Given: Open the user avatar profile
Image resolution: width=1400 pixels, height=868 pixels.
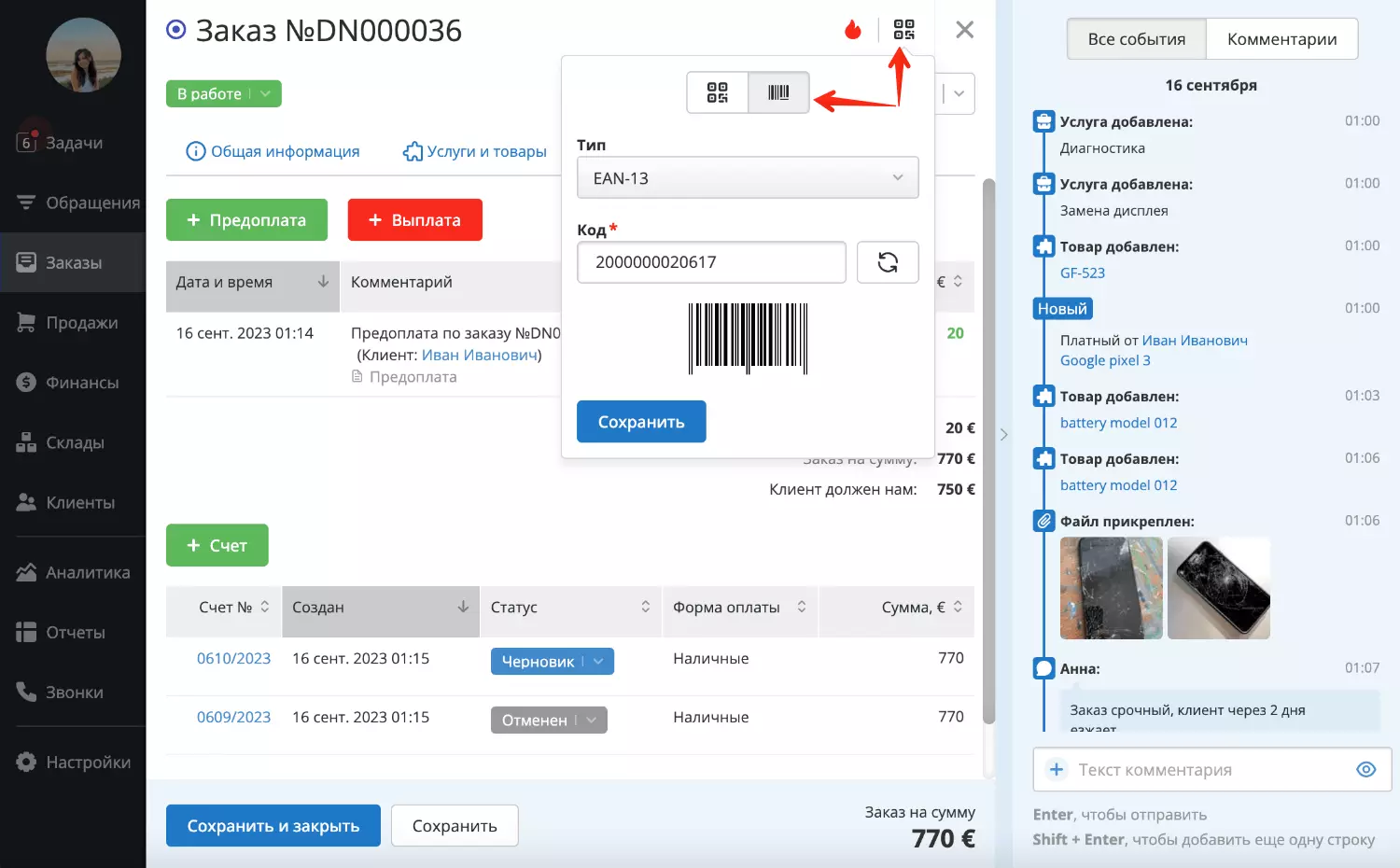Looking at the screenshot, I should [84, 54].
